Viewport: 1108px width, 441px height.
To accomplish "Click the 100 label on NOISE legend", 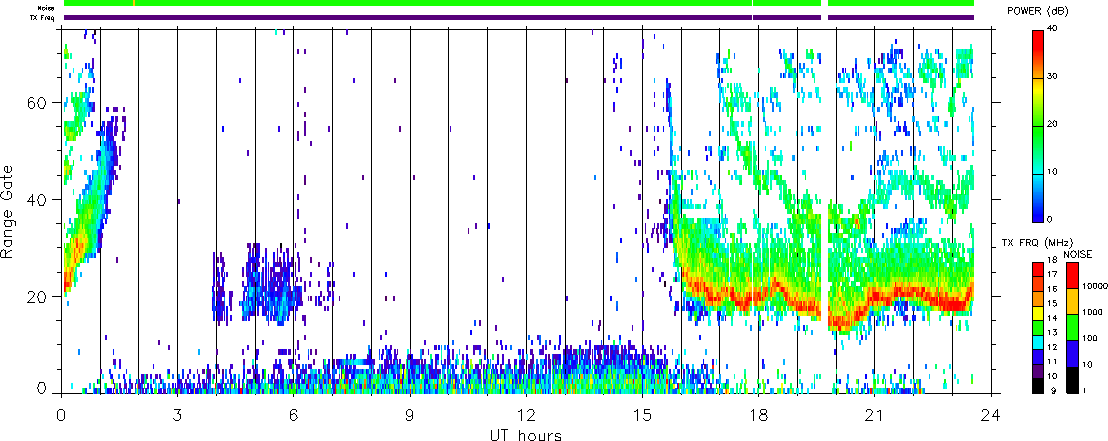I will coord(1088,341).
